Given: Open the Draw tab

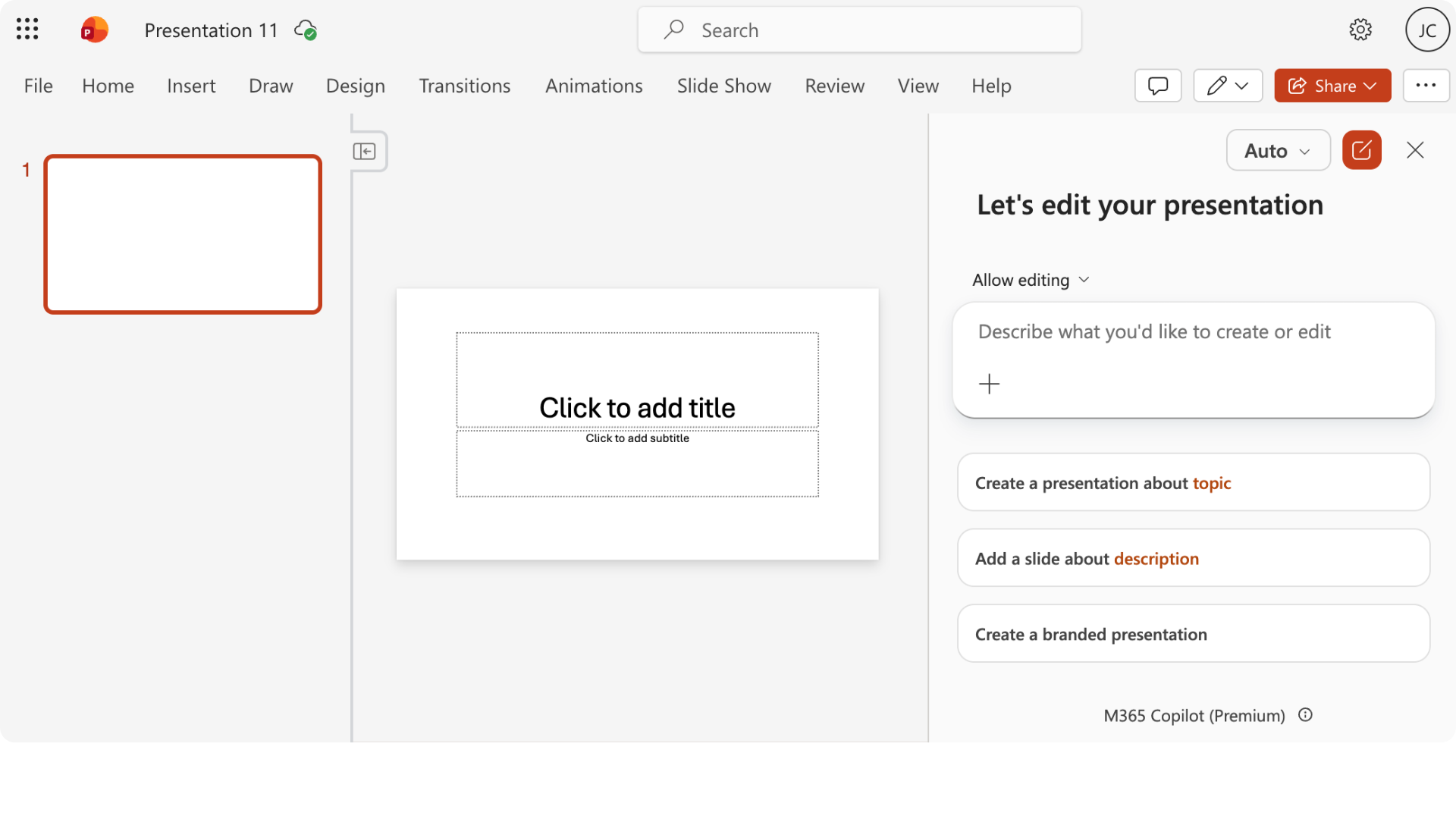Looking at the screenshot, I should pos(271,86).
